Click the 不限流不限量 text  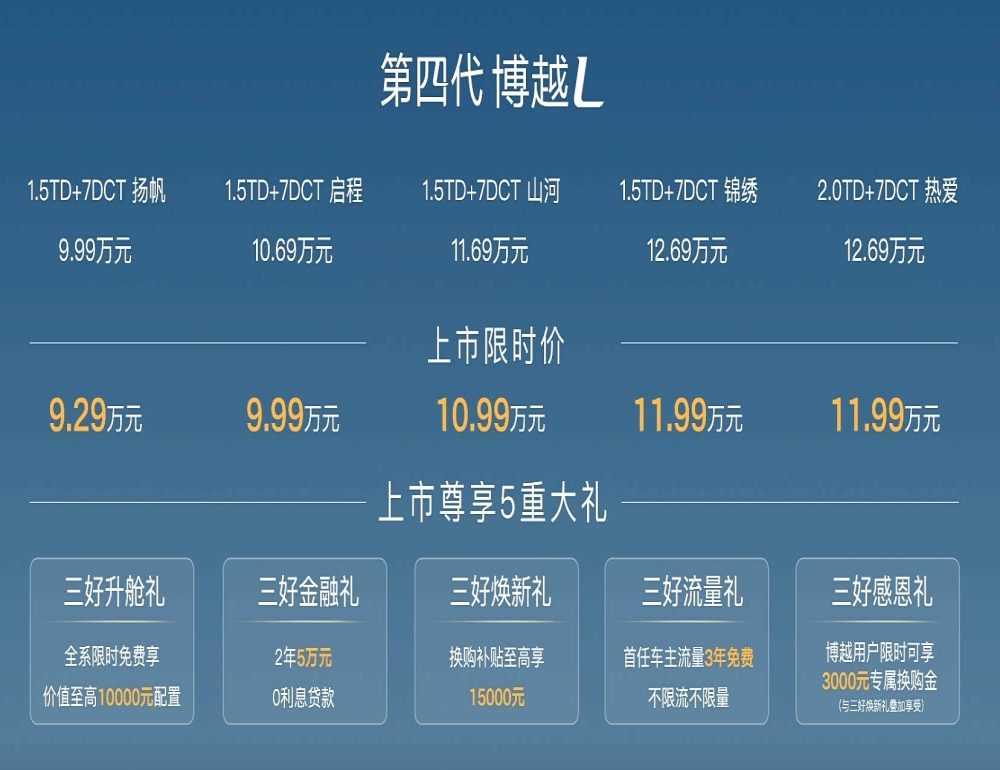point(689,697)
